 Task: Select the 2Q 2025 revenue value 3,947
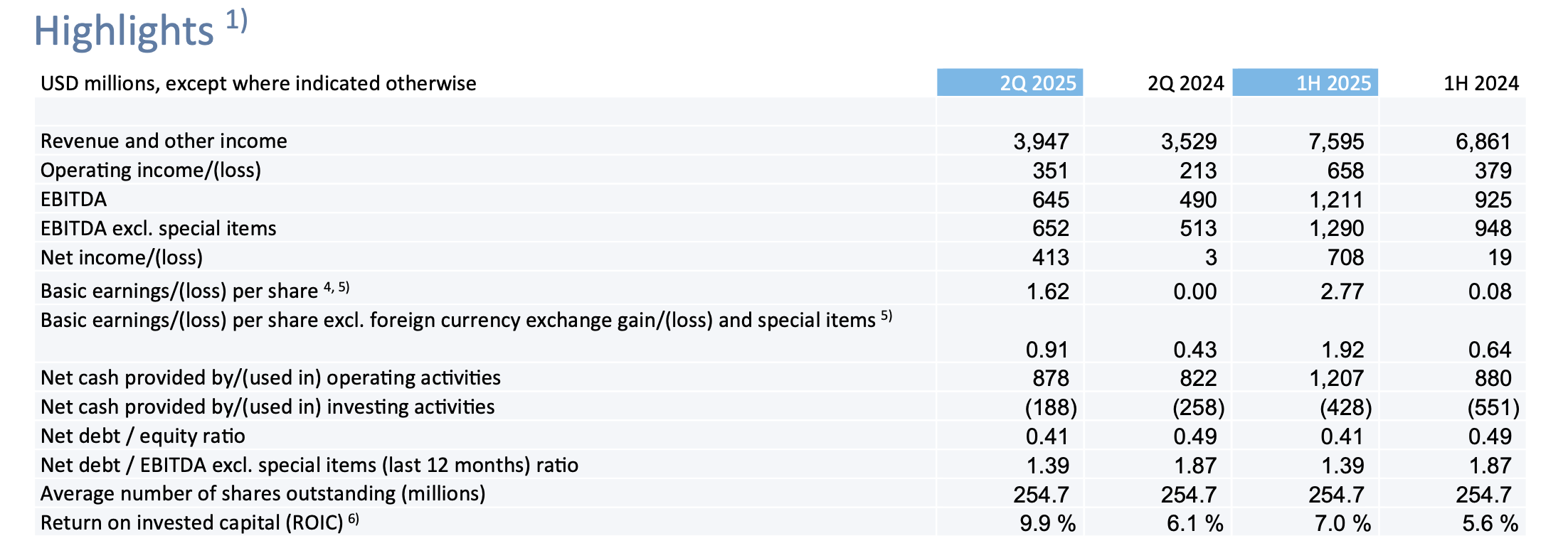coord(1041,141)
